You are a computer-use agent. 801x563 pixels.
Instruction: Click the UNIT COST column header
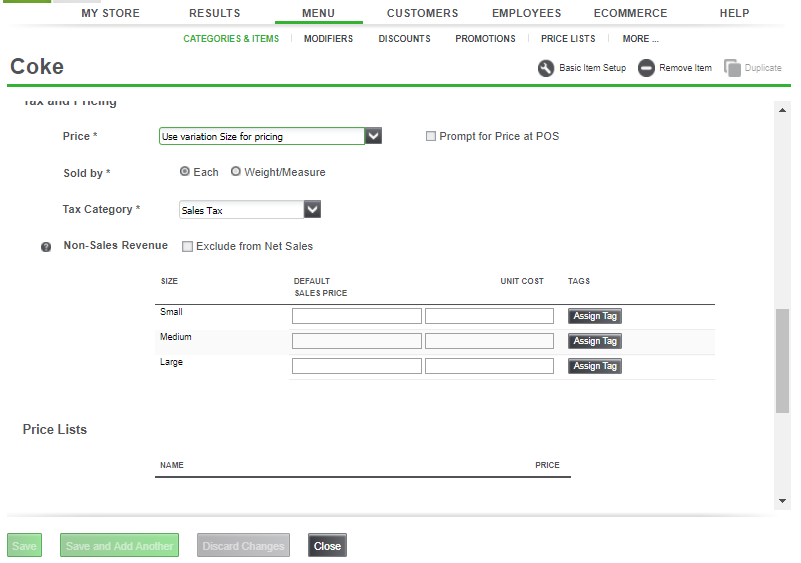coord(522,282)
